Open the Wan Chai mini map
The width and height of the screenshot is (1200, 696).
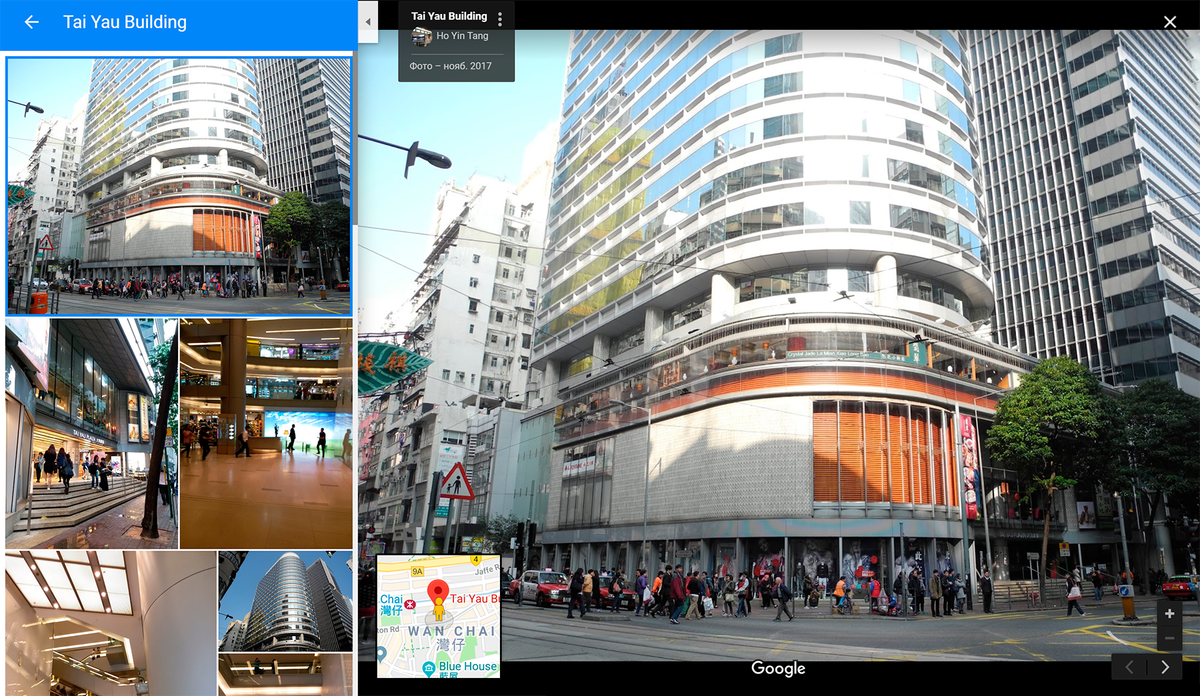tap(438, 617)
